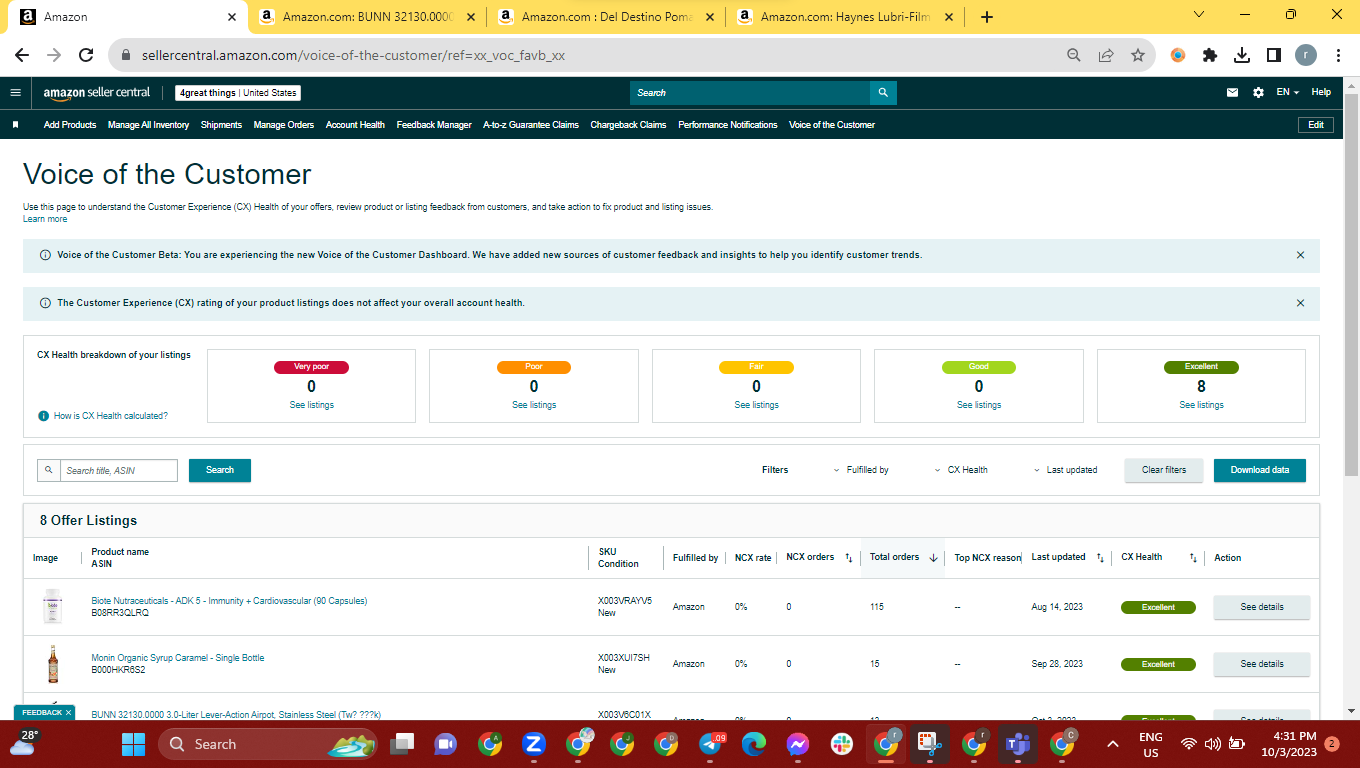Share this page from the address bar
Image resolution: width=1360 pixels, height=768 pixels.
click(x=1106, y=56)
